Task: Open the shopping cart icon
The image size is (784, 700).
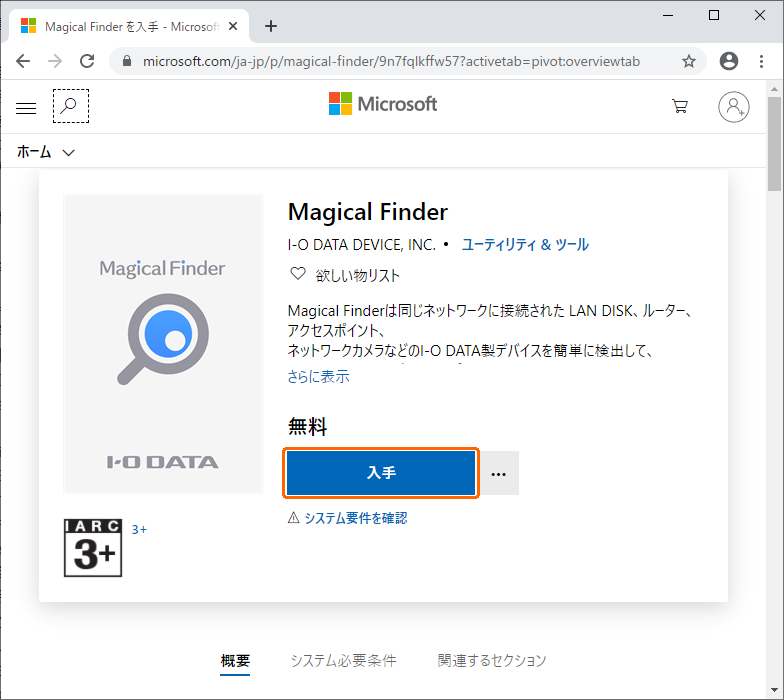Action: coord(680,106)
